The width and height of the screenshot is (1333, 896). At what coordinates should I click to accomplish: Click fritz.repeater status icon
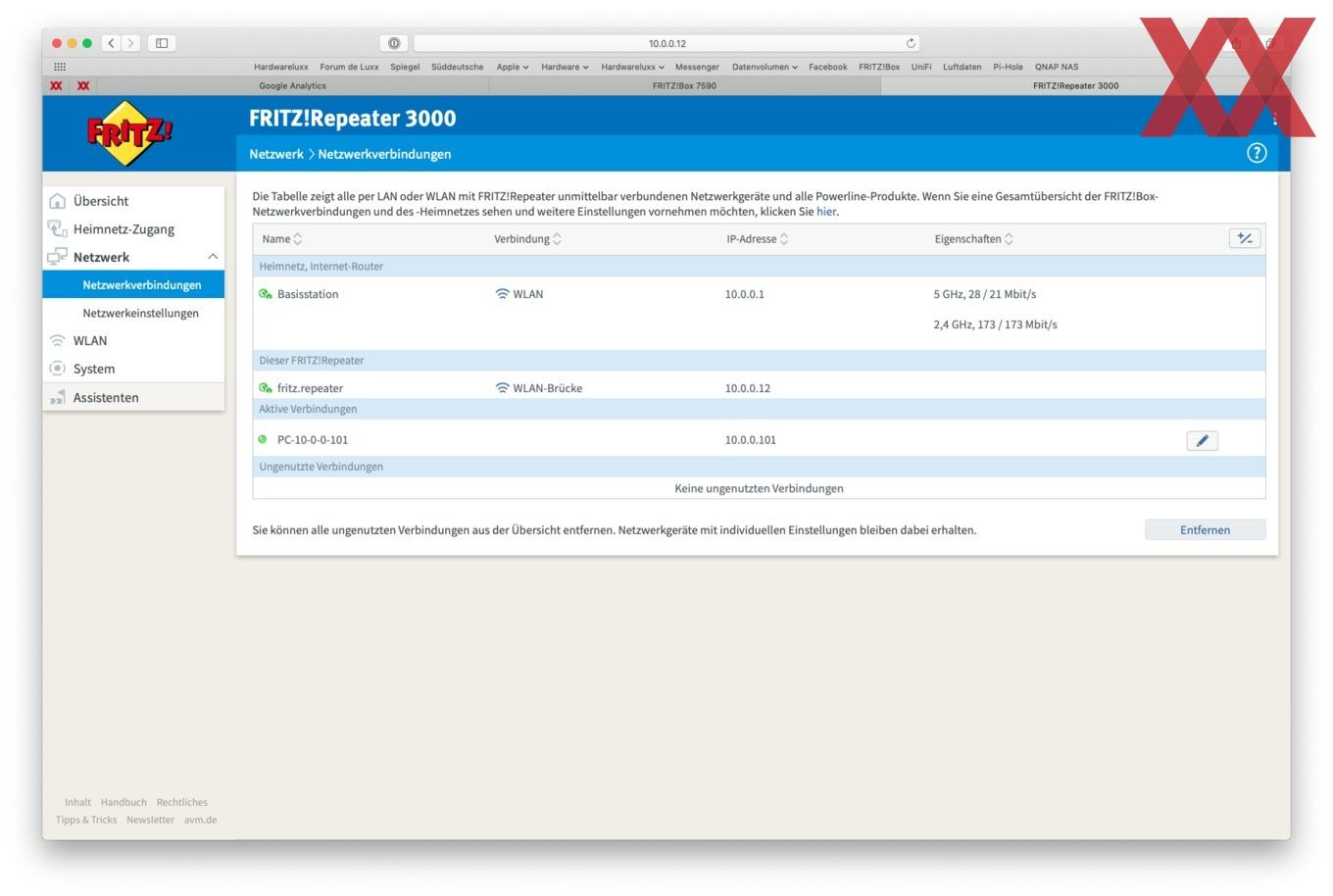(x=265, y=388)
